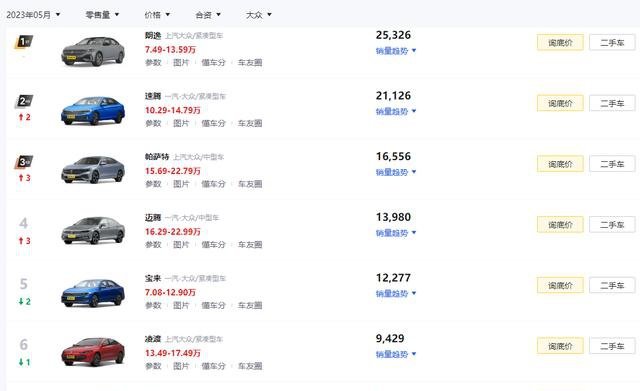Click 询底价 button for 速腾
Image resolution: width=640 pixels, height=391 pixels.
560,103
